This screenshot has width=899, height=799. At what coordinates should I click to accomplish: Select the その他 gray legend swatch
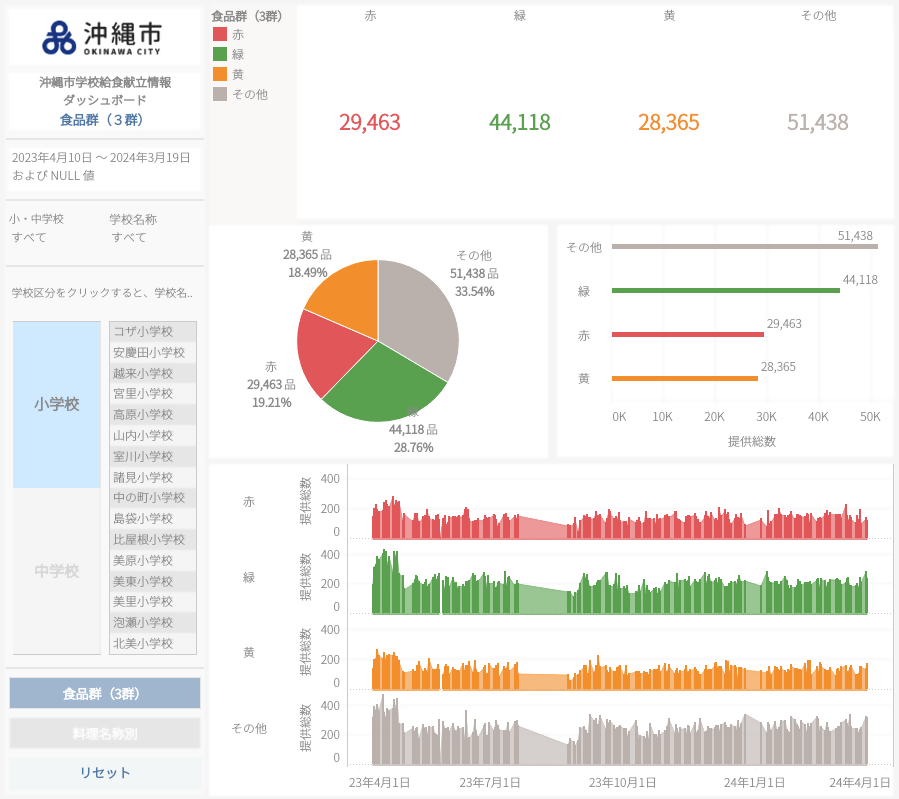point(220,94)
